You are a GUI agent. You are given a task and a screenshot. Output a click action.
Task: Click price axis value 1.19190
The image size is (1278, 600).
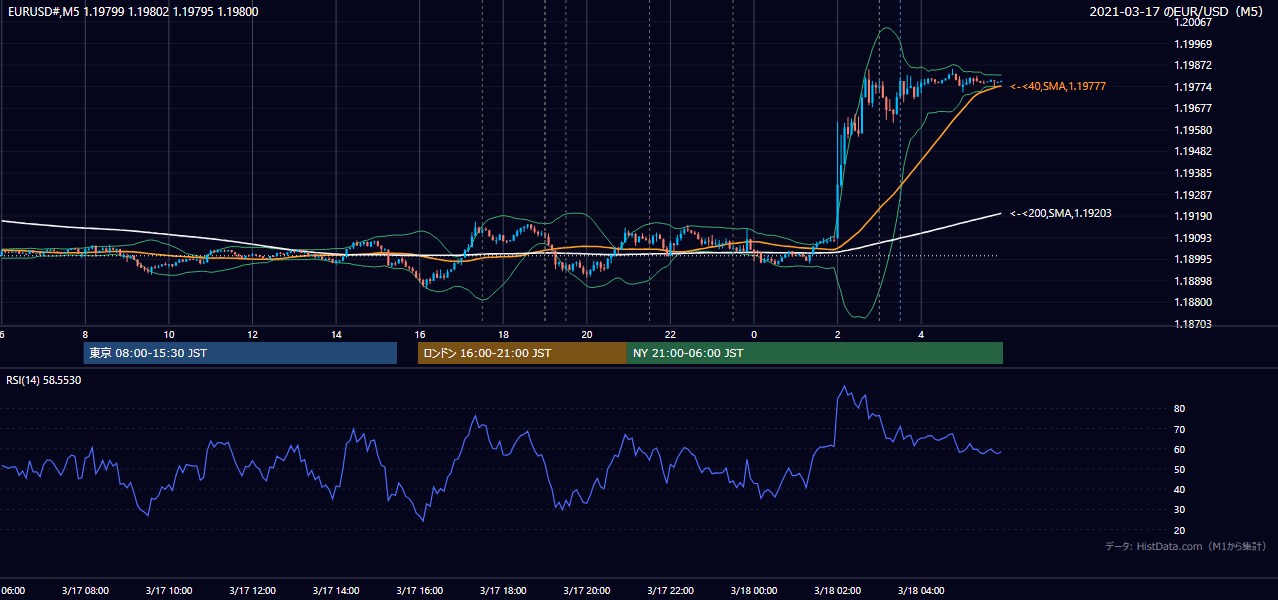pyautogui.click(x=1193, y=216)
